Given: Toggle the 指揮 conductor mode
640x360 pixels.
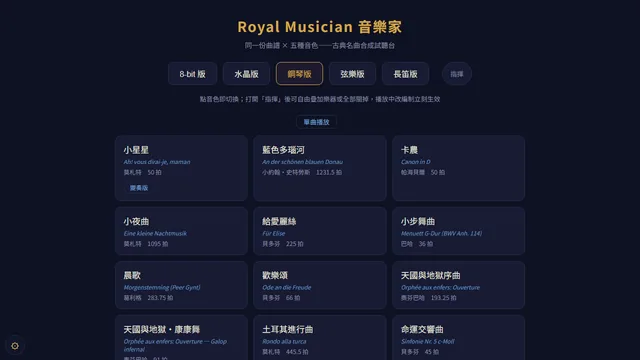Looking at the screenshot, I should [x=457, y=74].
